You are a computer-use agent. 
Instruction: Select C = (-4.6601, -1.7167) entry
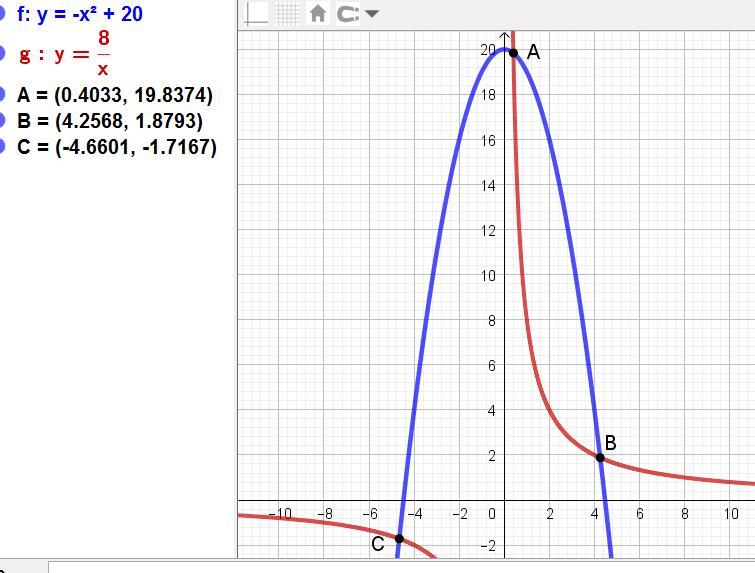point(116,147)
